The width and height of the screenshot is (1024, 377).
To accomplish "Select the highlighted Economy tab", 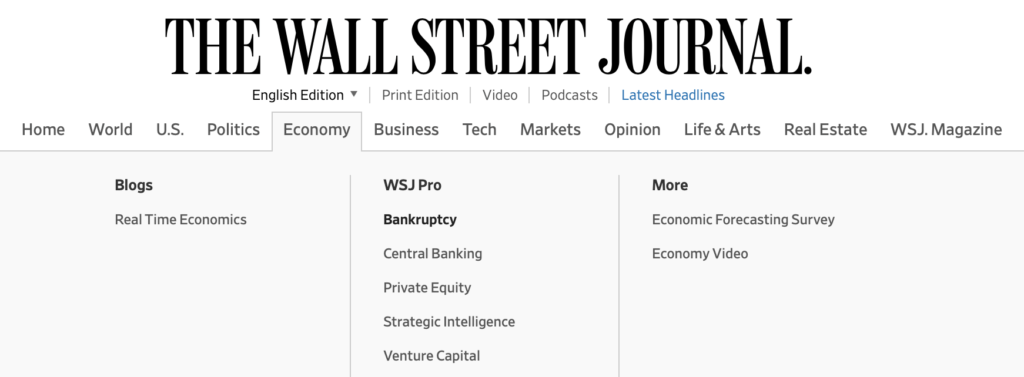I will [317, 130].
